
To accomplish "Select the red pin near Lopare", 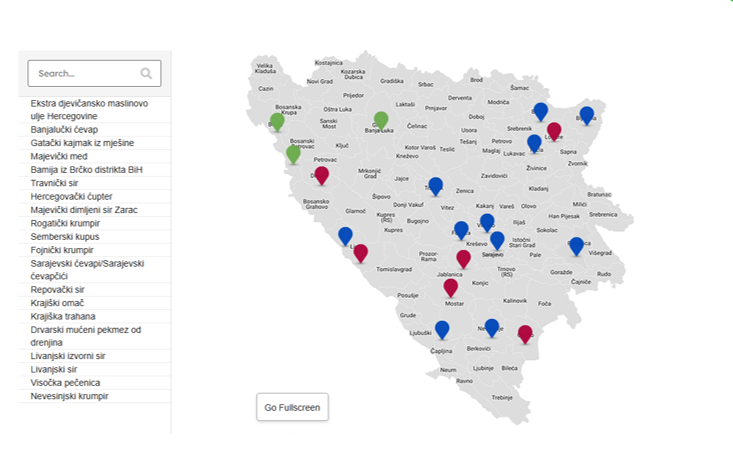I will (x=554, y=131).
